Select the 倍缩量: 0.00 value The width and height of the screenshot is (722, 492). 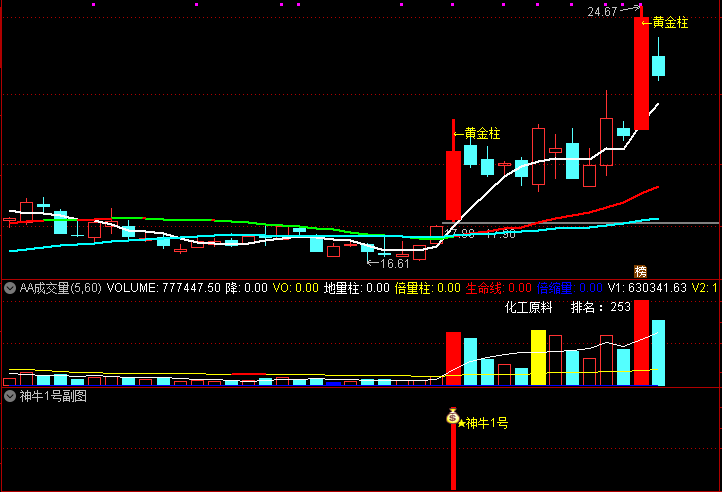(570, 288)
